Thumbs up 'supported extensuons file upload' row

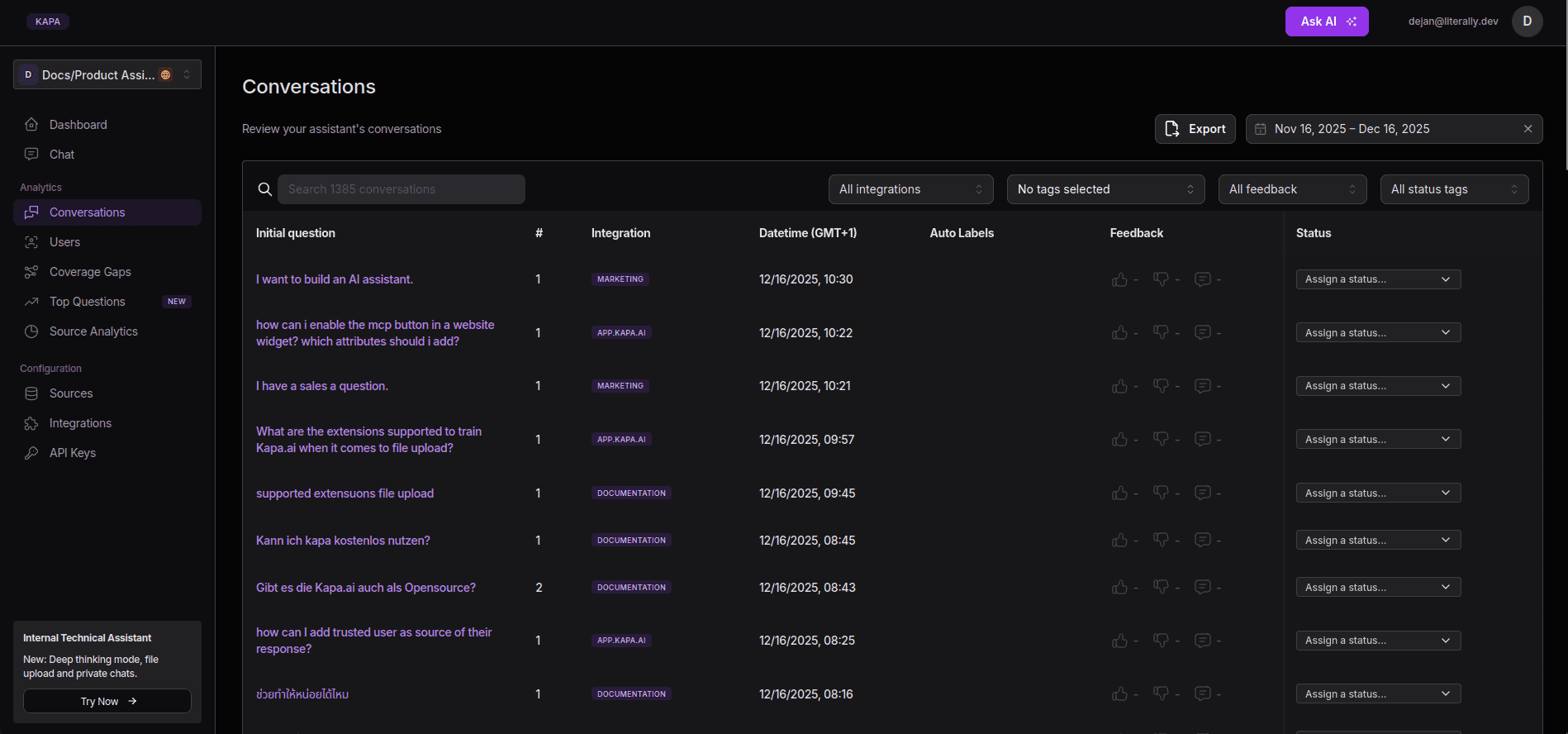1119,493
